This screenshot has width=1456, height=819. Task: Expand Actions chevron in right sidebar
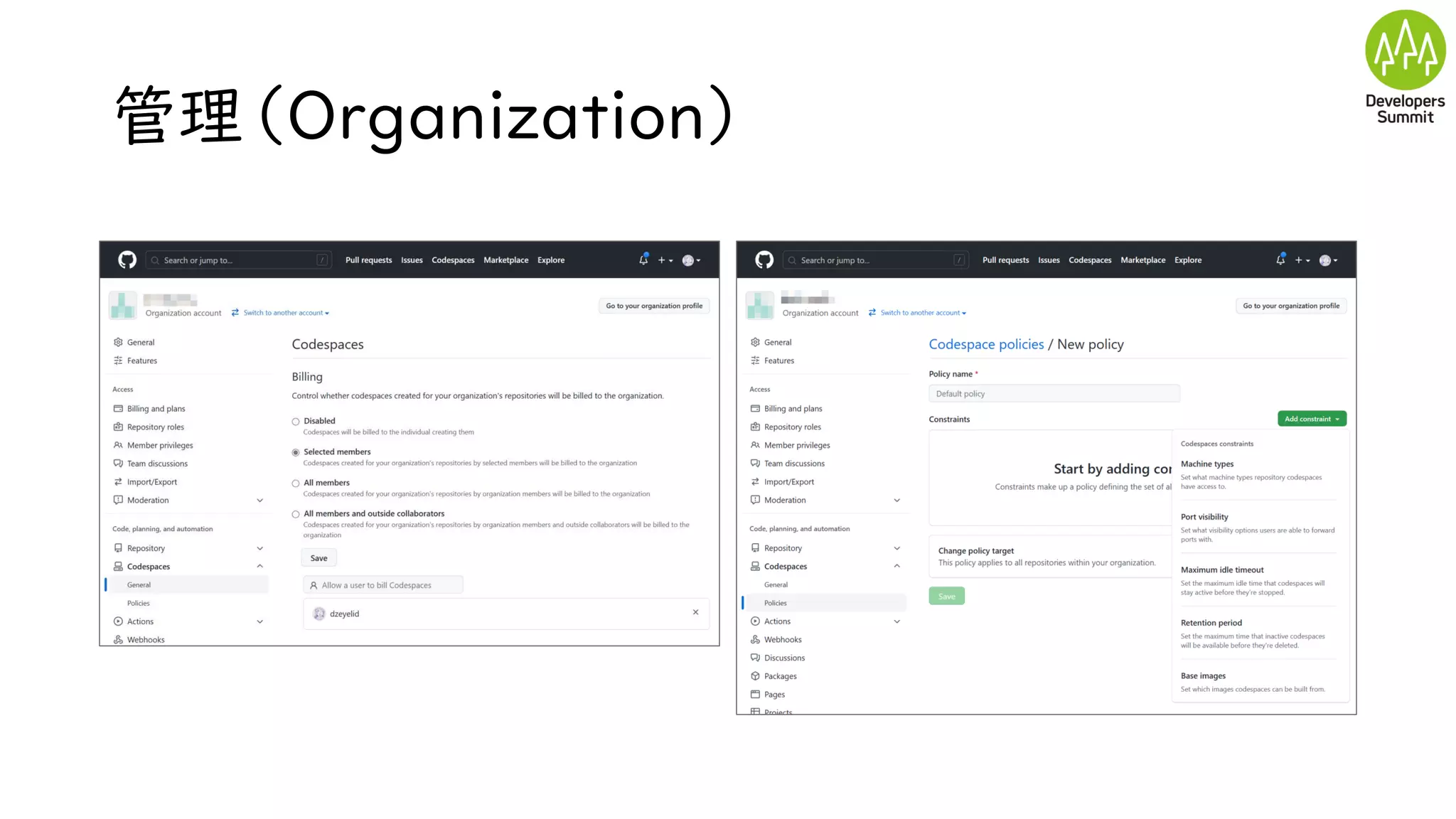(897, 621)
